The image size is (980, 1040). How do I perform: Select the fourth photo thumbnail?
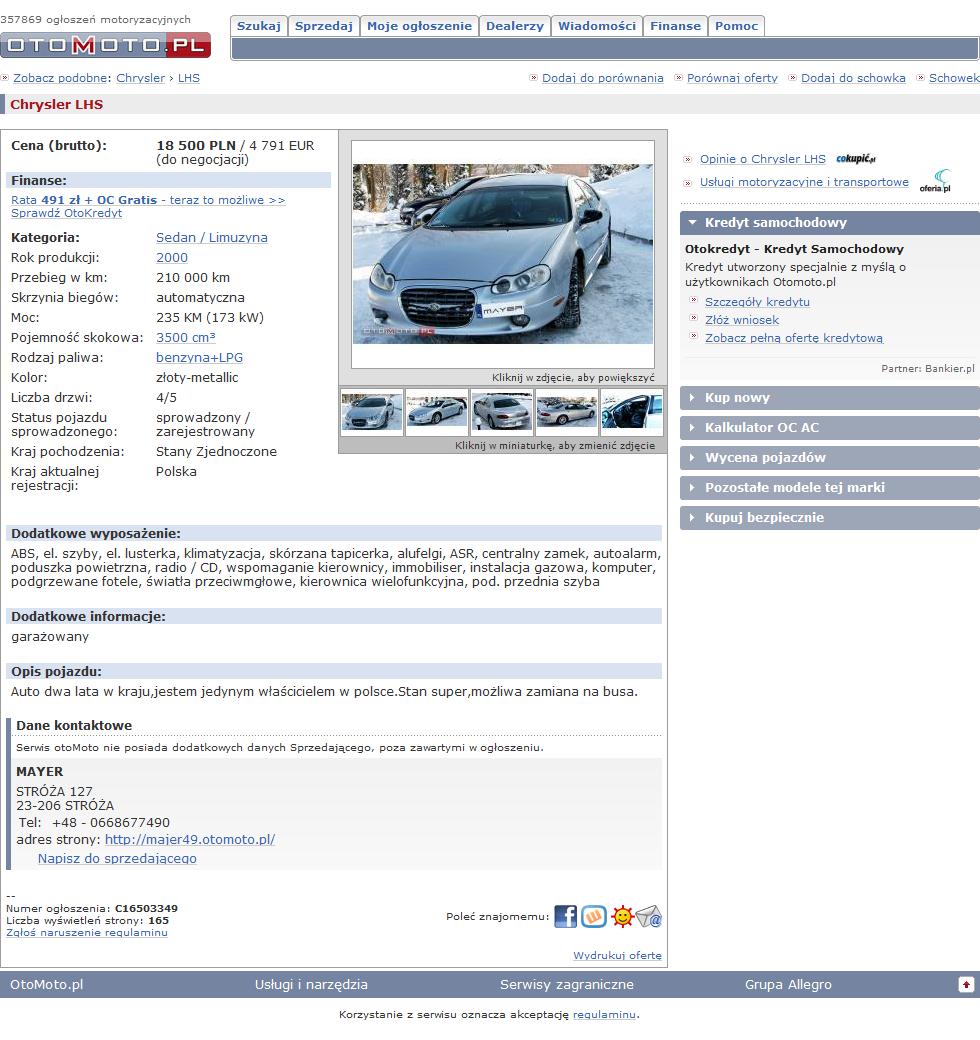(566, 412)
